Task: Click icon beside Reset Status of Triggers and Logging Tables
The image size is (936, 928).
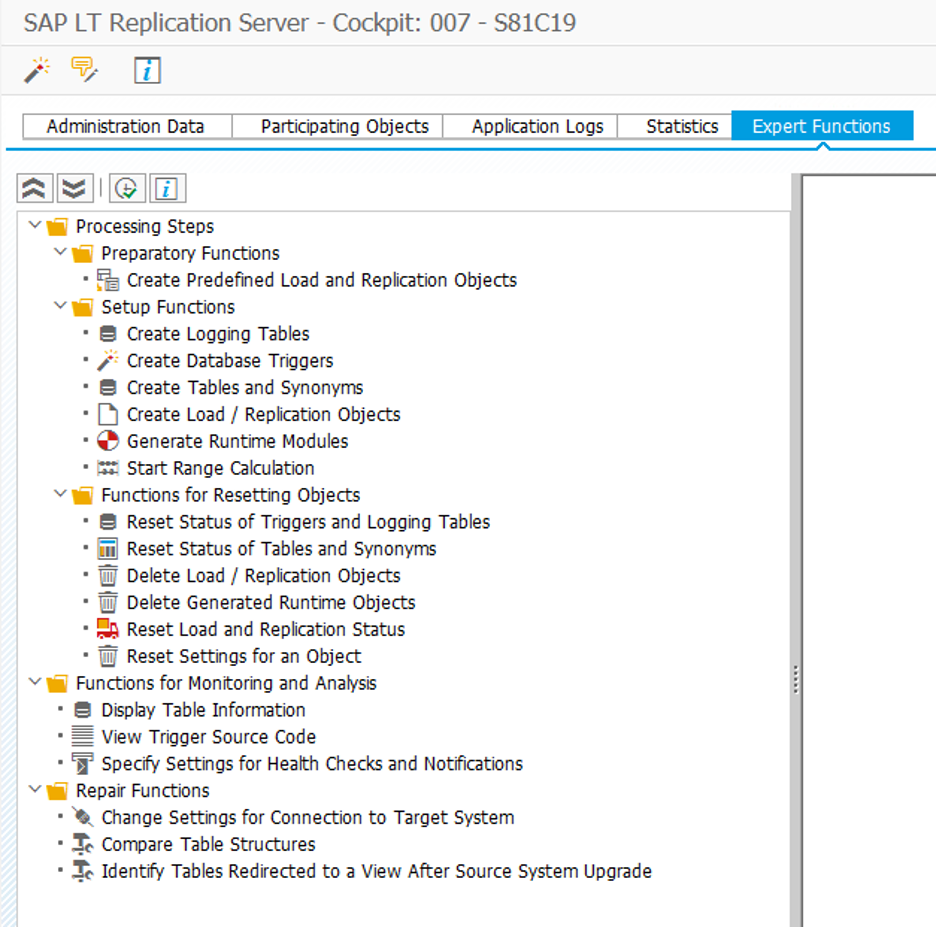Action: [108, 522]
